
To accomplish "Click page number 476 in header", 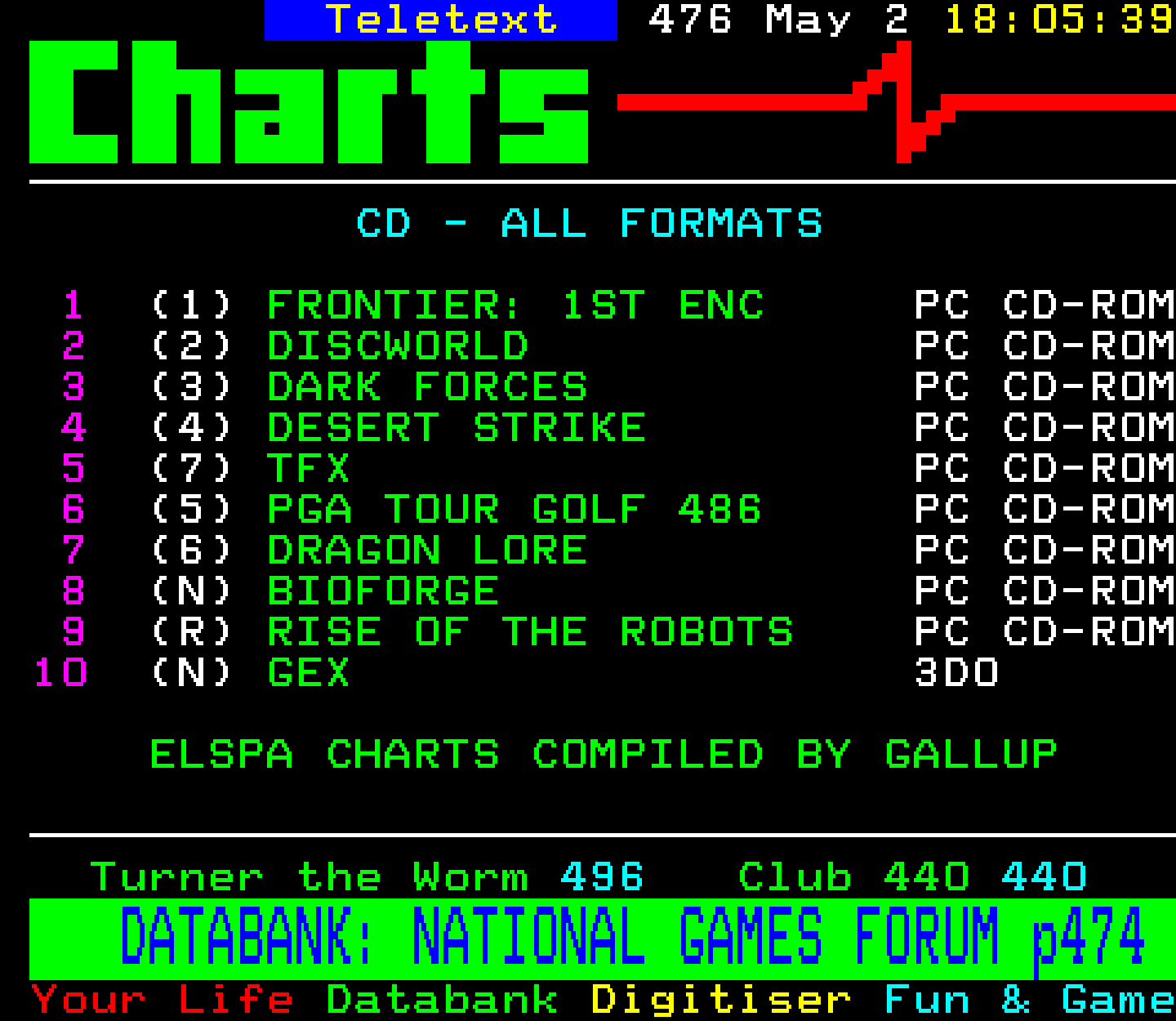I will (690, 20).
